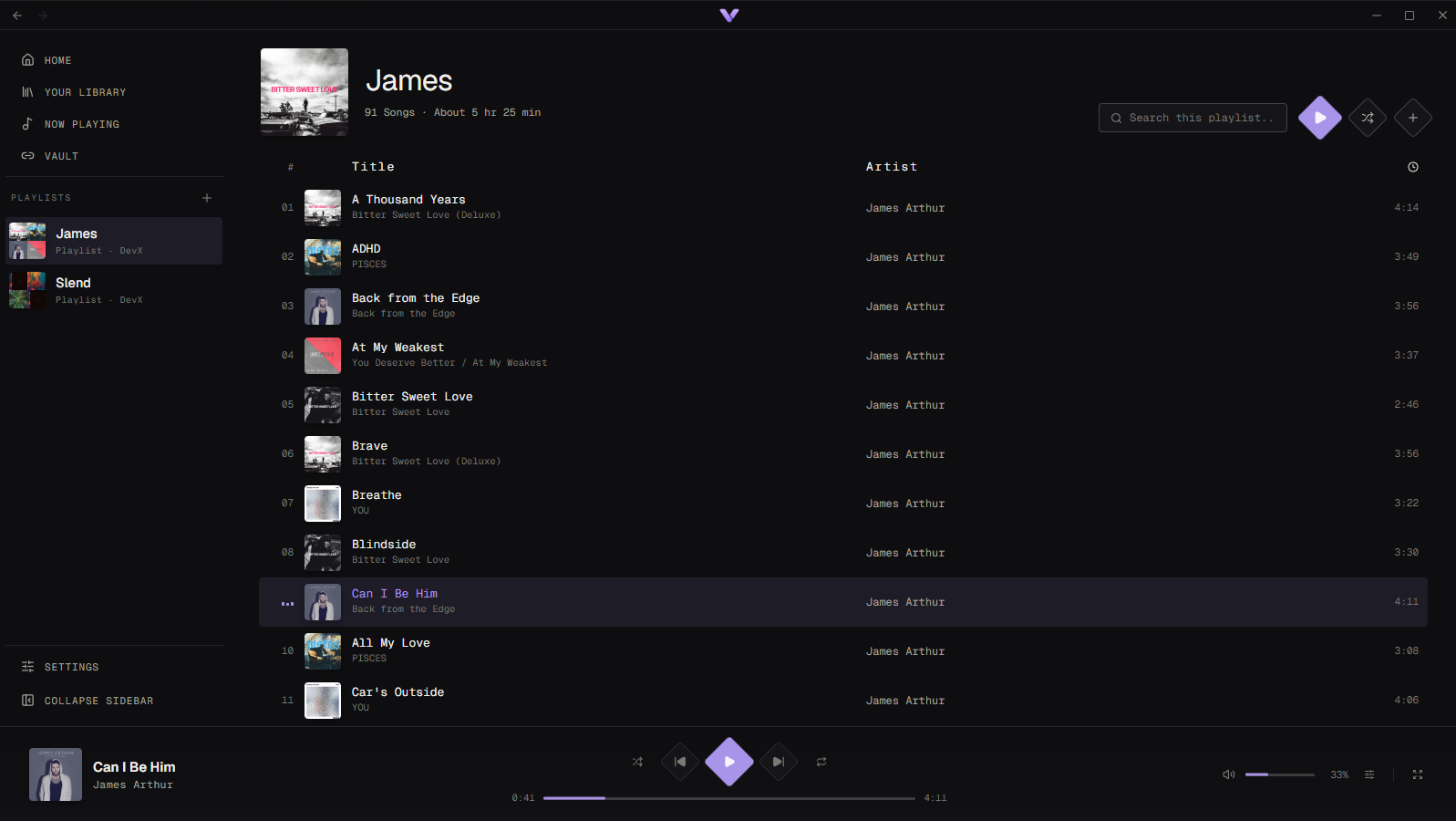Adjust the volume slider

point(1280,774)
